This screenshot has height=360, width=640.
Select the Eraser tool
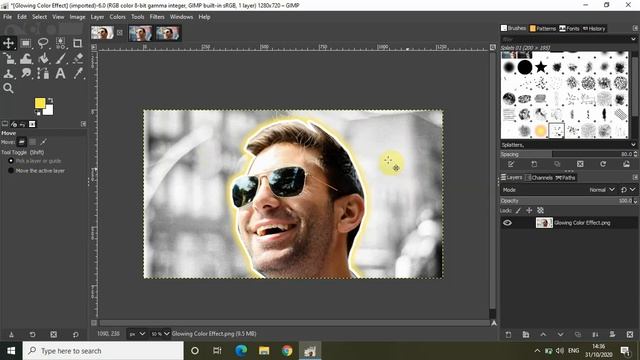point(78,59)
